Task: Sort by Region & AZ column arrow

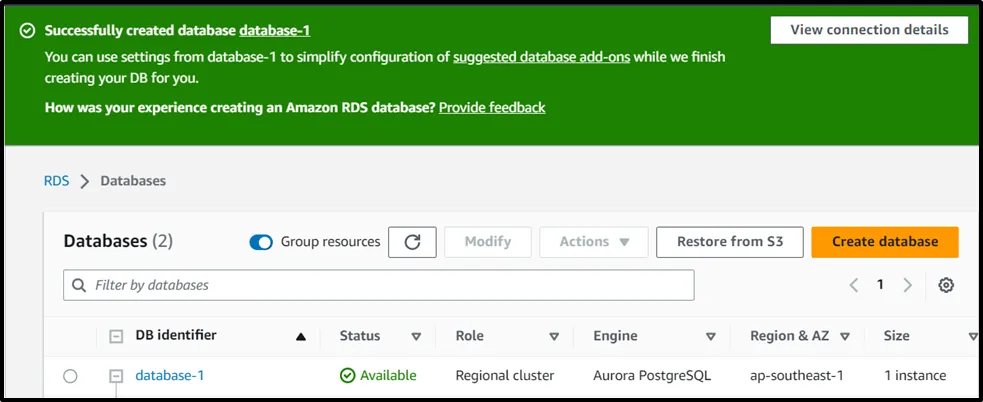Action: pos(845,337)
